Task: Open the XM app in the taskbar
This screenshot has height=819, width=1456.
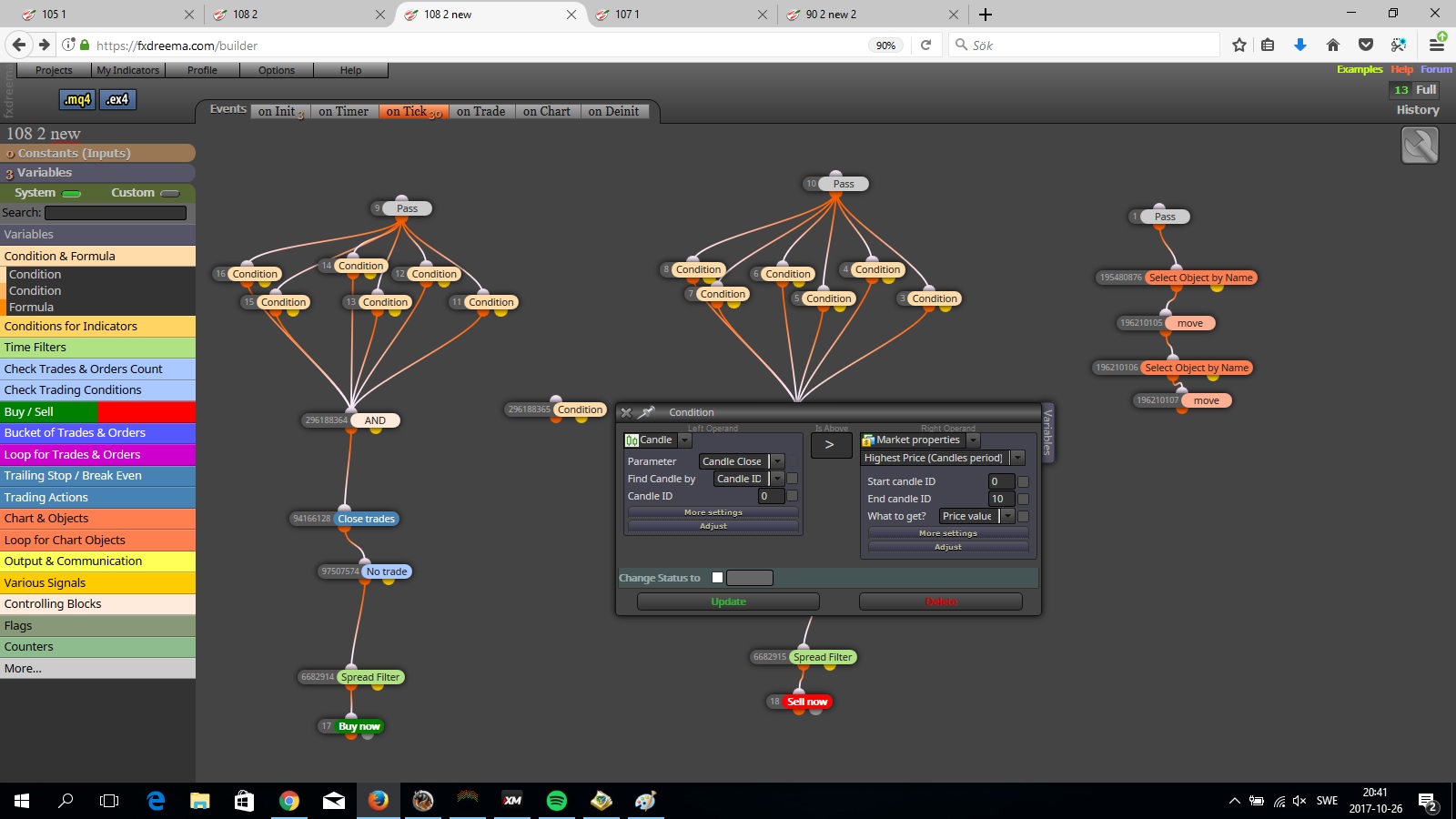Action: point(512,801)
